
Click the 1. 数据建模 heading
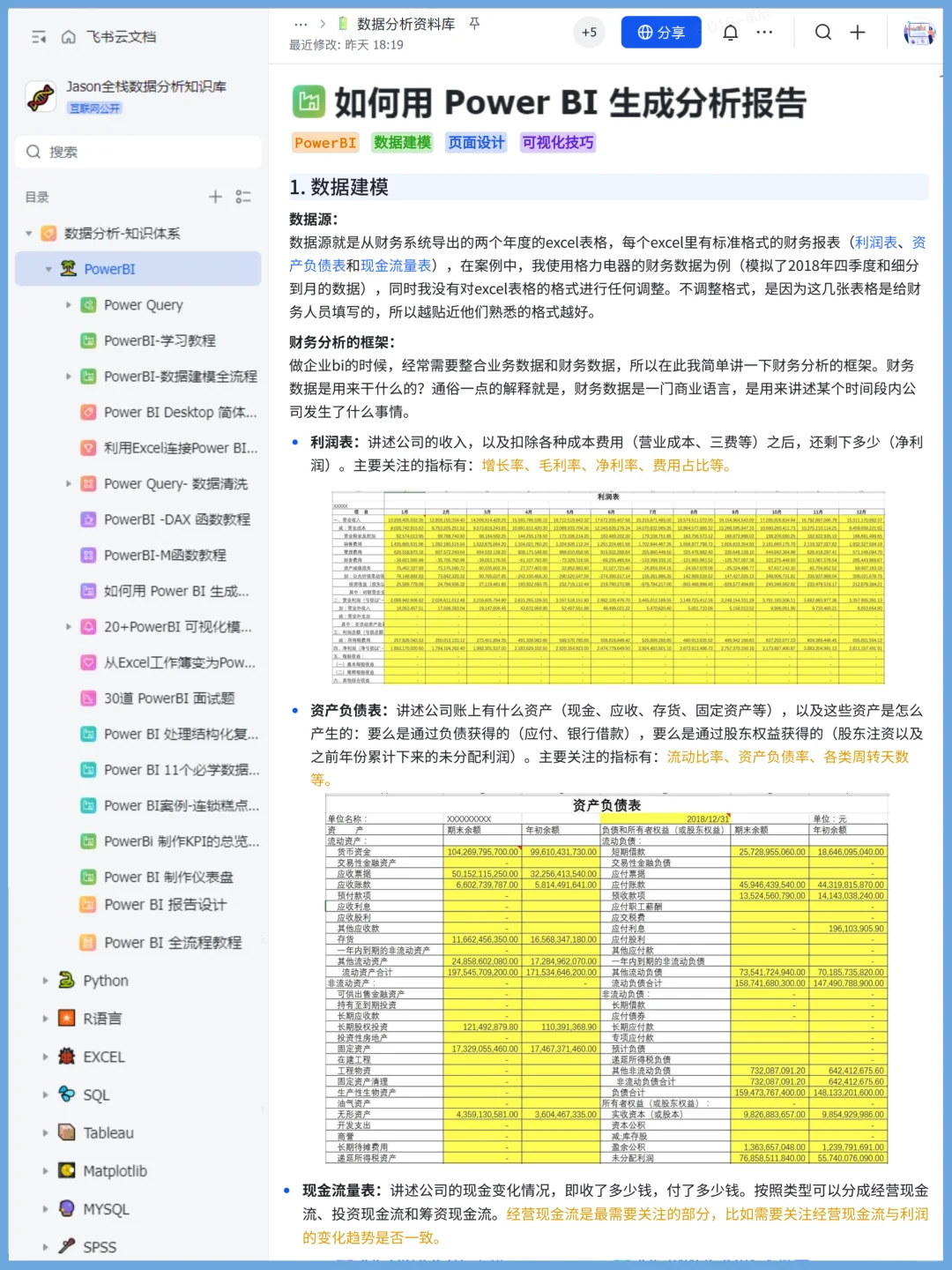pos(338,187)
